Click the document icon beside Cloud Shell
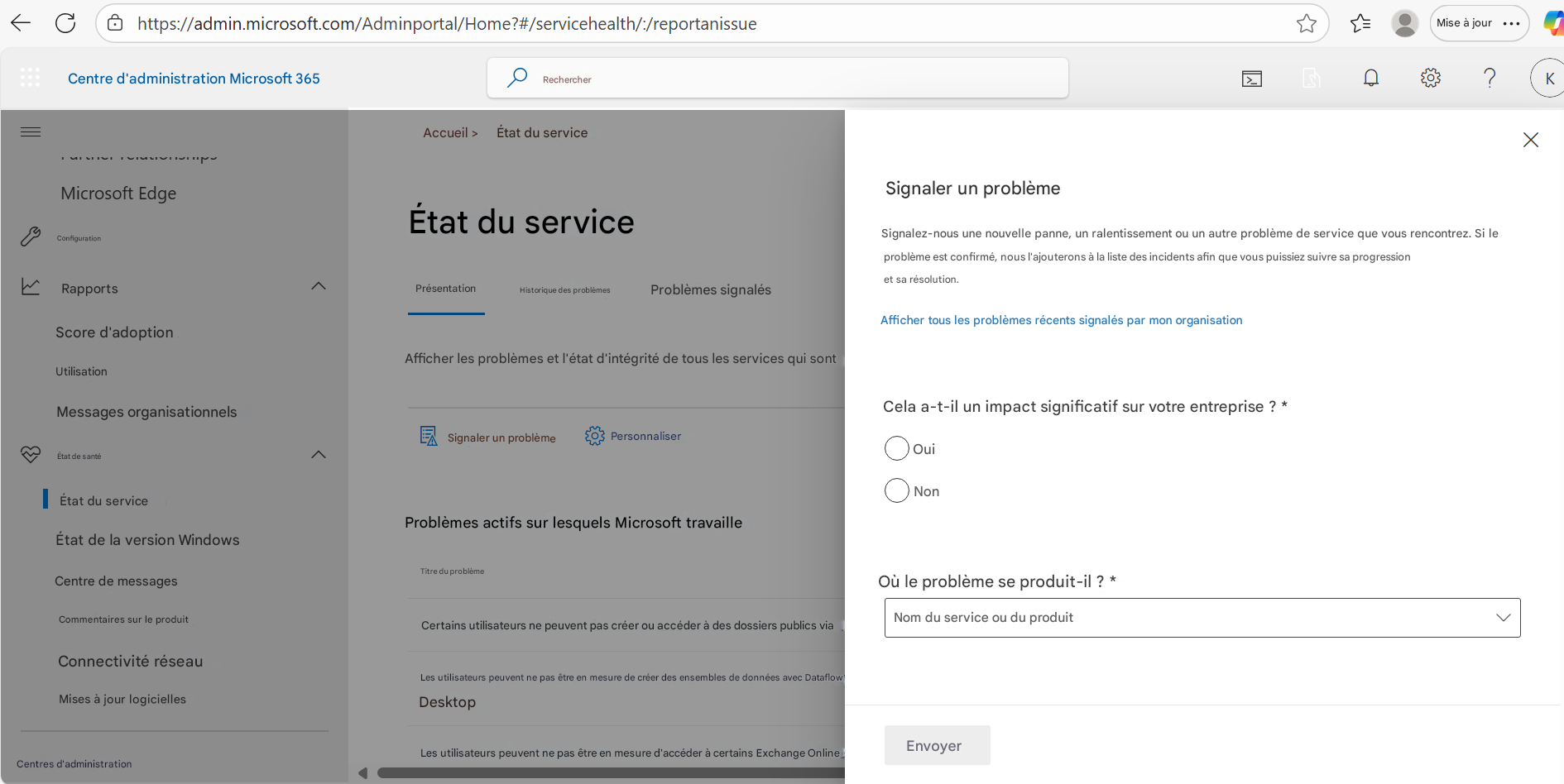The image size is (1564, 784). pyautogui.click(x=1312, y=79)
